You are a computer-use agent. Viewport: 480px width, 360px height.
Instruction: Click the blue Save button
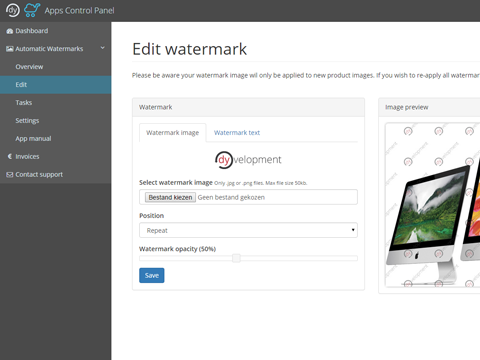coord(152,275)
